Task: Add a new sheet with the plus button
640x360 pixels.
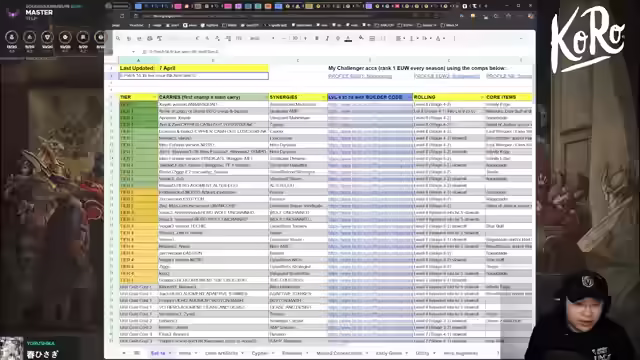Action: point(124,353)
